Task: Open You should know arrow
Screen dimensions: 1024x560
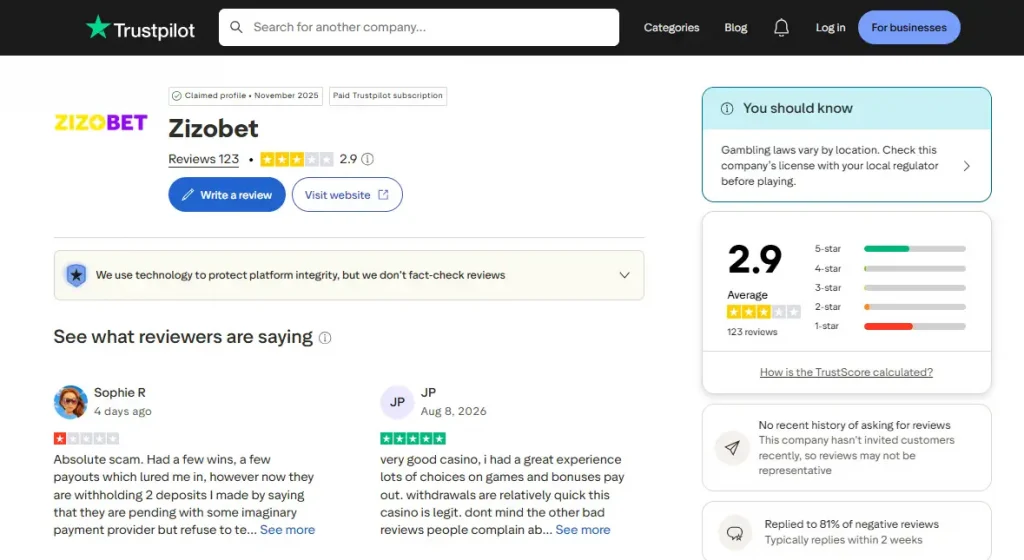Action: [967, 166]
